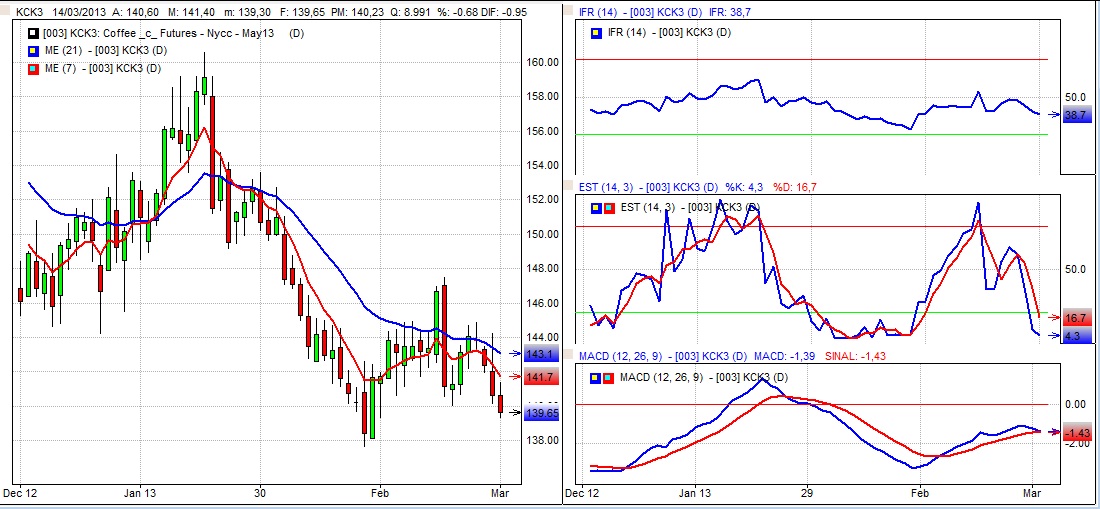Click the blue %K square in EST legend

tap(597, 207)
